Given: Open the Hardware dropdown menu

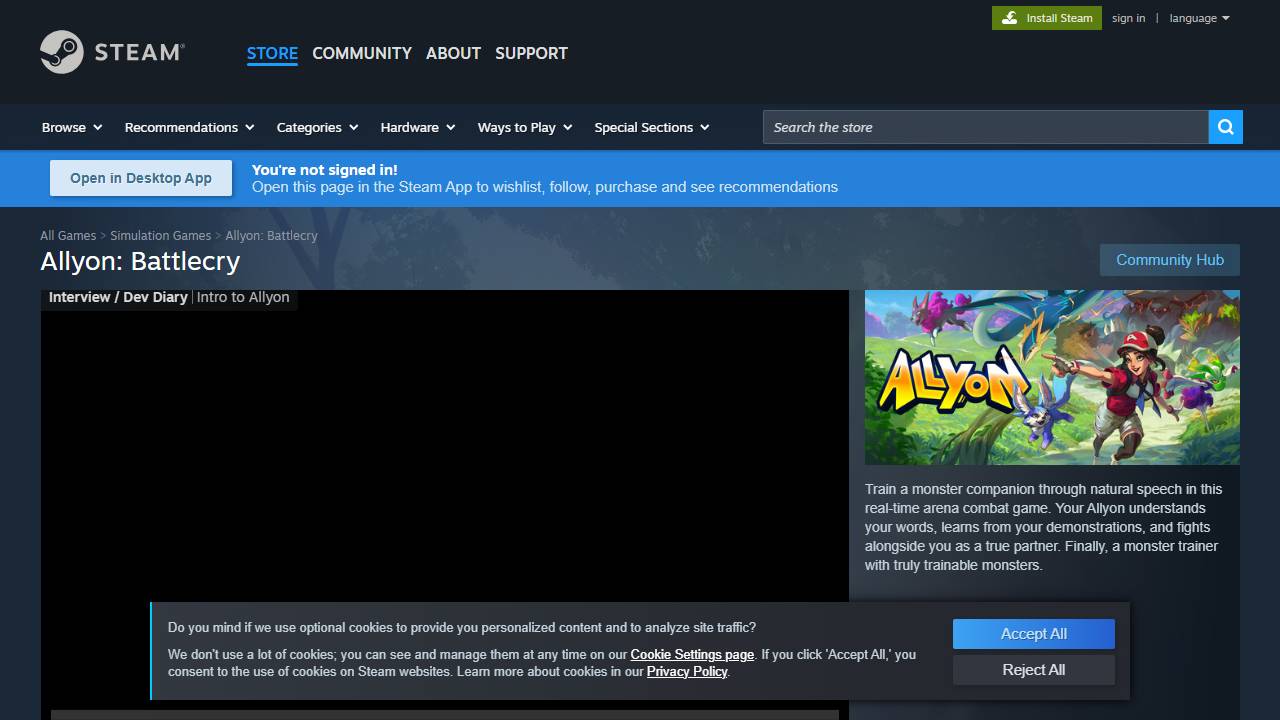Looking at the screenshot, I should click(x=418, y=127).
